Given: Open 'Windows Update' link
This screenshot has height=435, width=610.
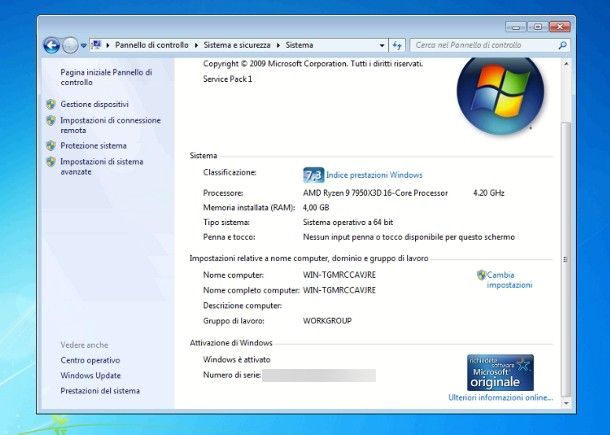Looking at the screenshot, I should [x=91, y=375].
